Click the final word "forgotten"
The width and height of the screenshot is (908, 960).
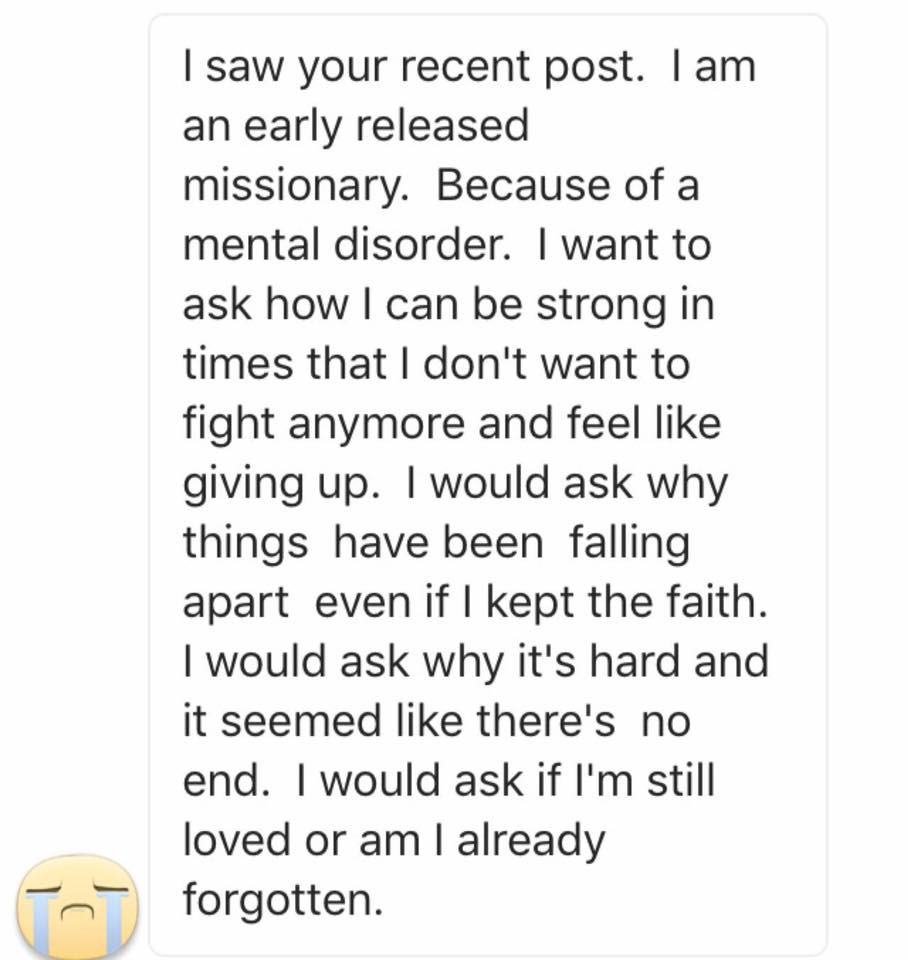(280, 900)
